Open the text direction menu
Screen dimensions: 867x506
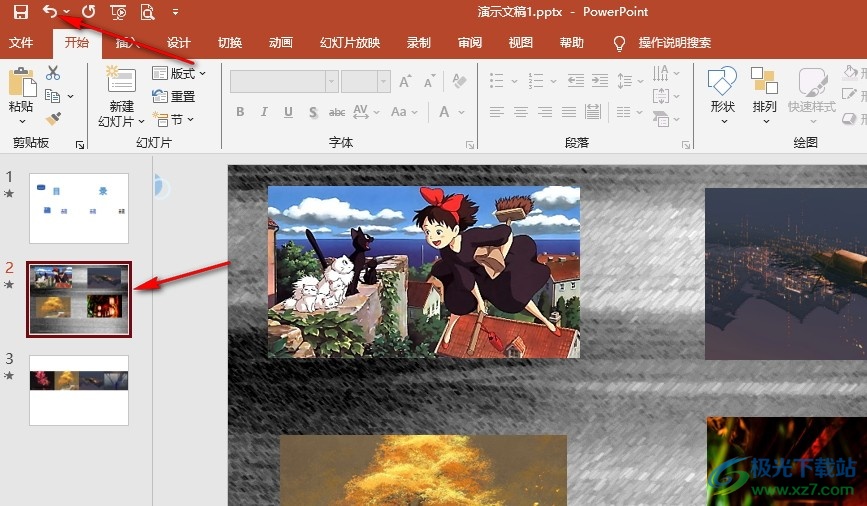click(666, 73)
